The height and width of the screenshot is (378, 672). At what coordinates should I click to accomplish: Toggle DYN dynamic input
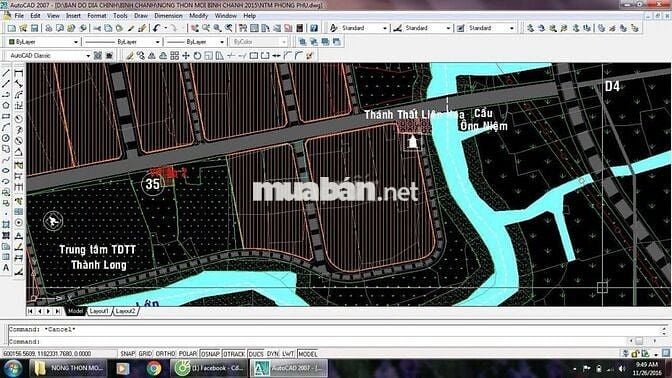273,354
